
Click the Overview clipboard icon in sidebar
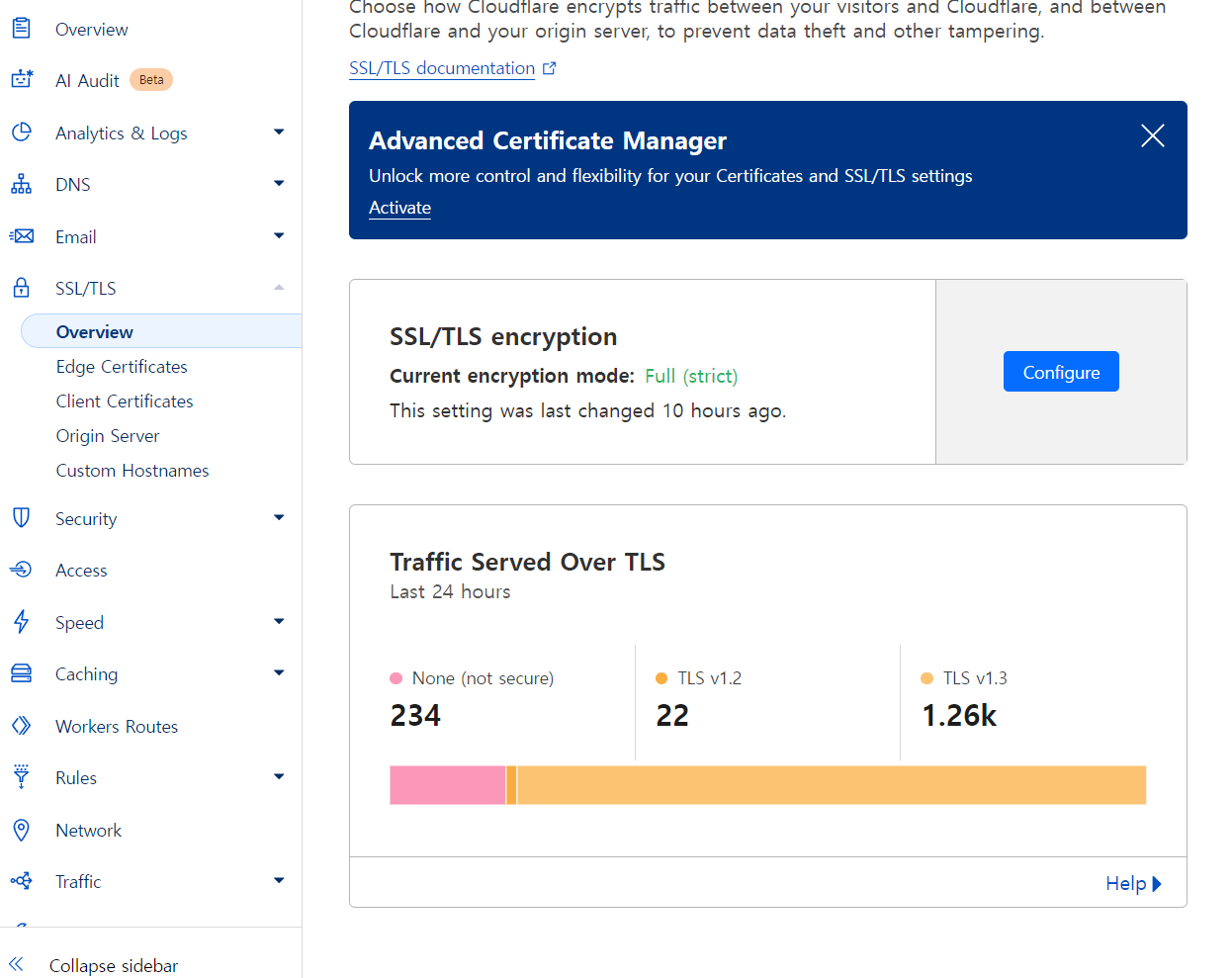[x=21, y=29]
